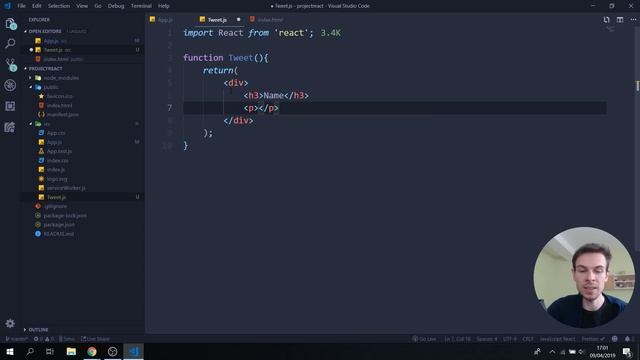Open Windows taskbar search
This screenshot has width=640, height=360.
30,351
